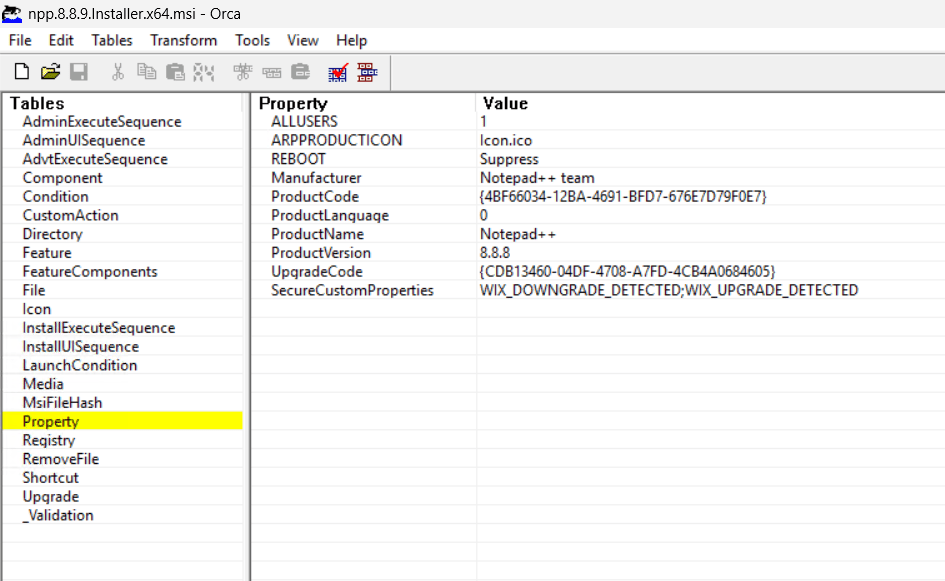Viewport: 945px width, 581px height.
Task: Open the Help menu
Action: (x=351, y=40)
